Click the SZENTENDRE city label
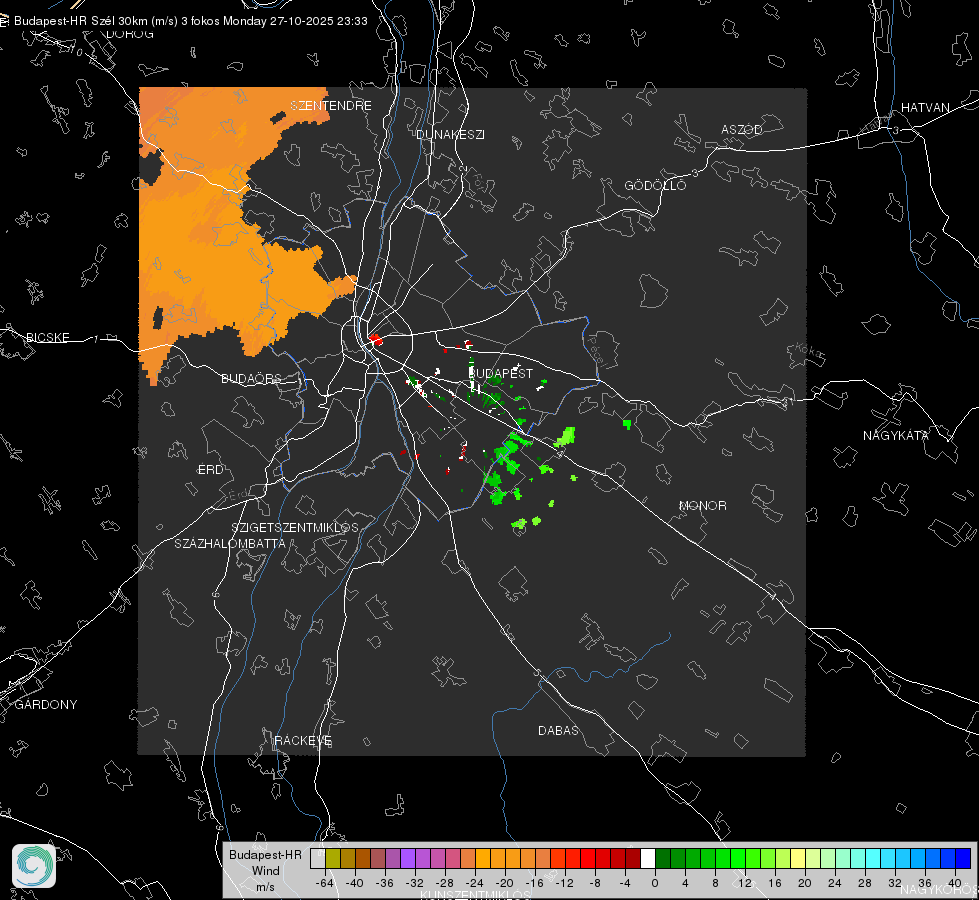Image resolution: width=979 pixels, height=900 pixels. tap(331, 106)
